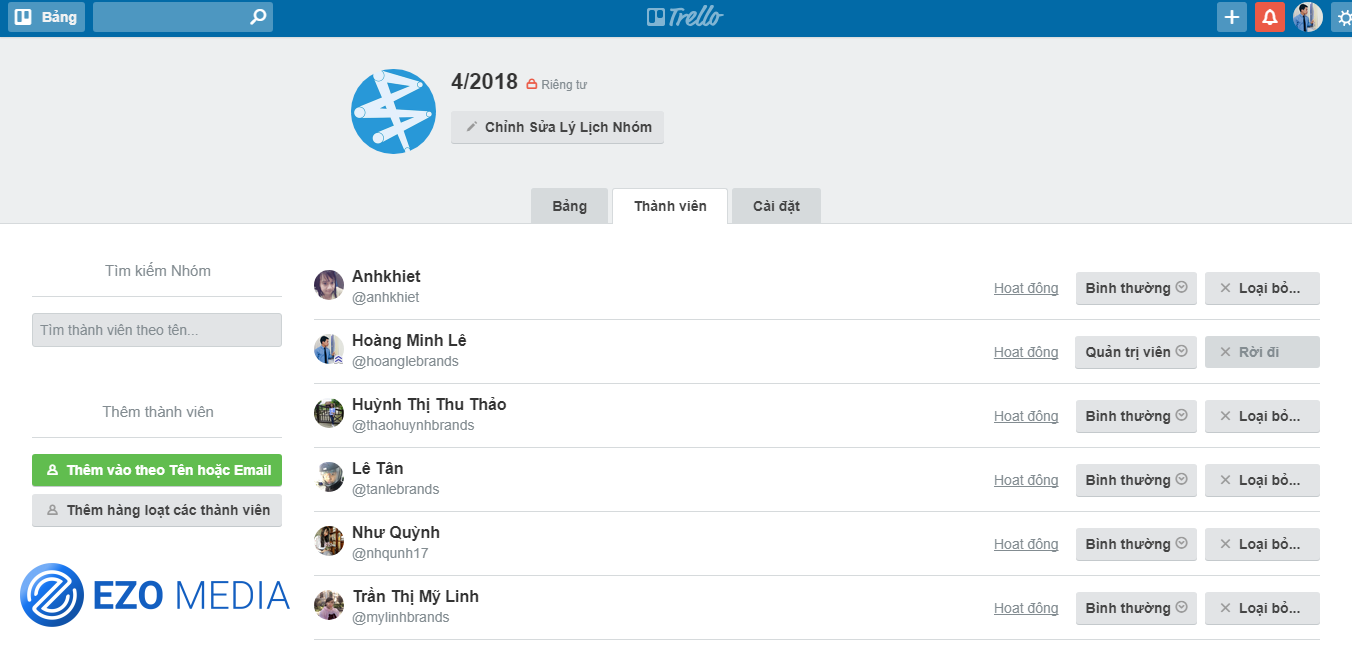The height and width of the screenshot is (648, 1352).
Task: Click the Trello logo in header
Action: tap(684, 17)
